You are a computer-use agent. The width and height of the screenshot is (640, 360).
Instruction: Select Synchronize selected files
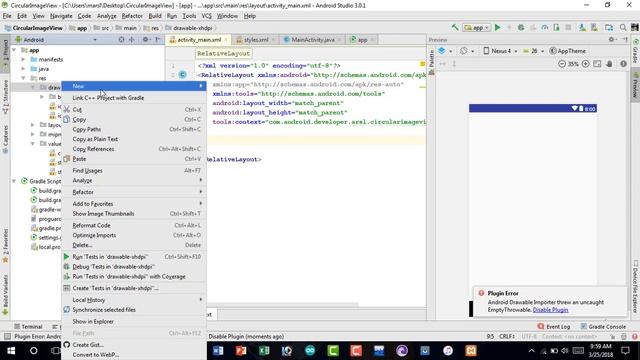tap(133, 310)
